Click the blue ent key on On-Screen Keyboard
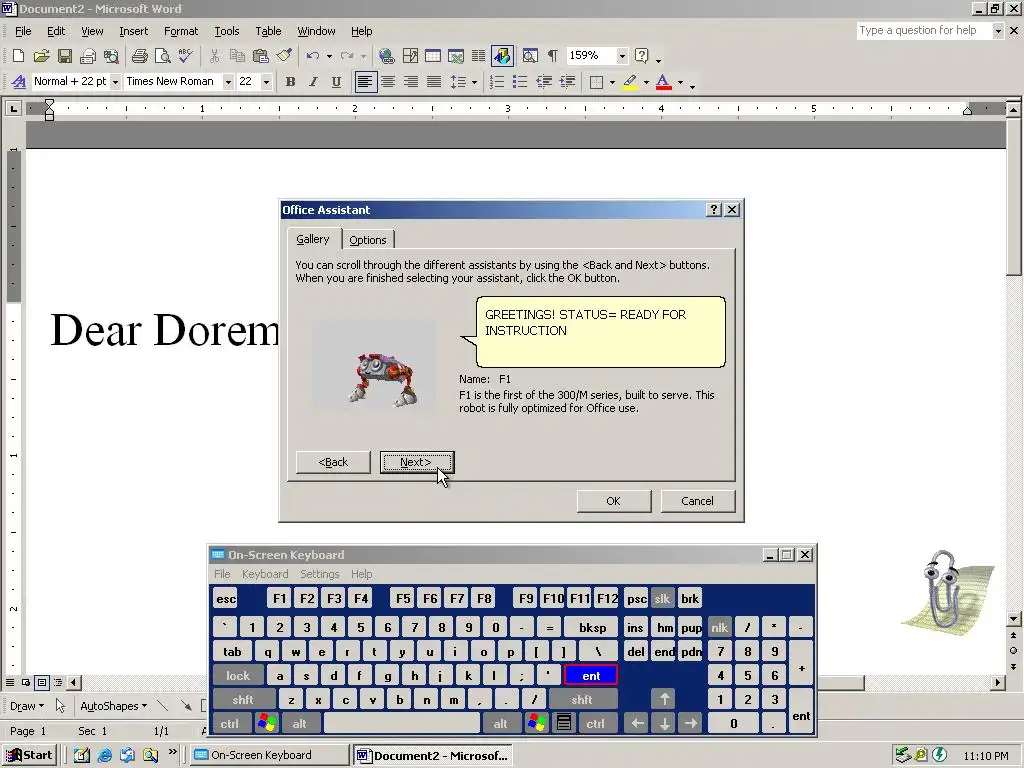 [591, 676]
